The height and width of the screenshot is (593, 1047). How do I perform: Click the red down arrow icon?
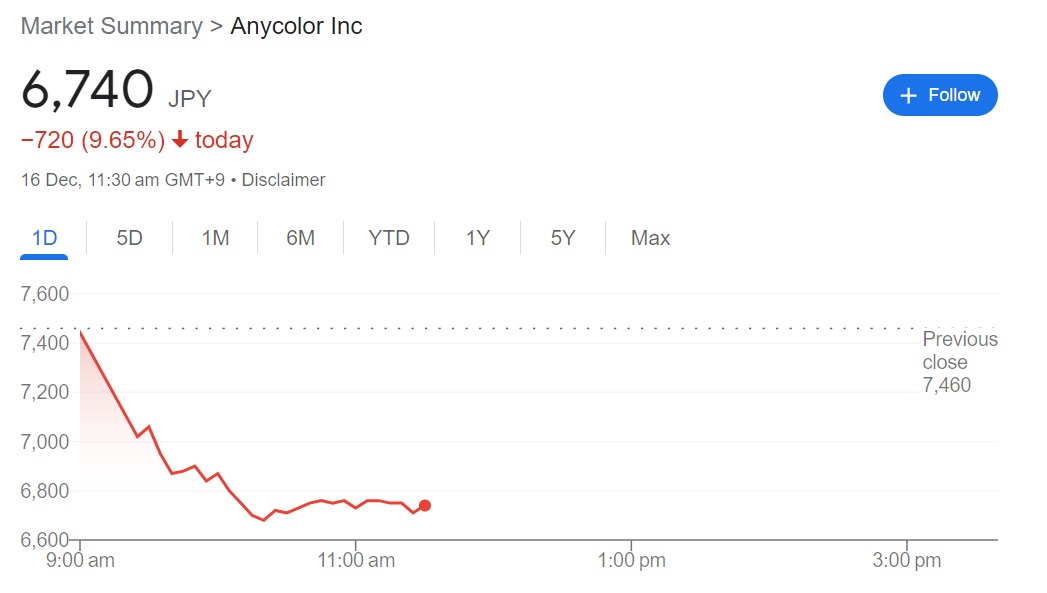[x=180, y=139]
